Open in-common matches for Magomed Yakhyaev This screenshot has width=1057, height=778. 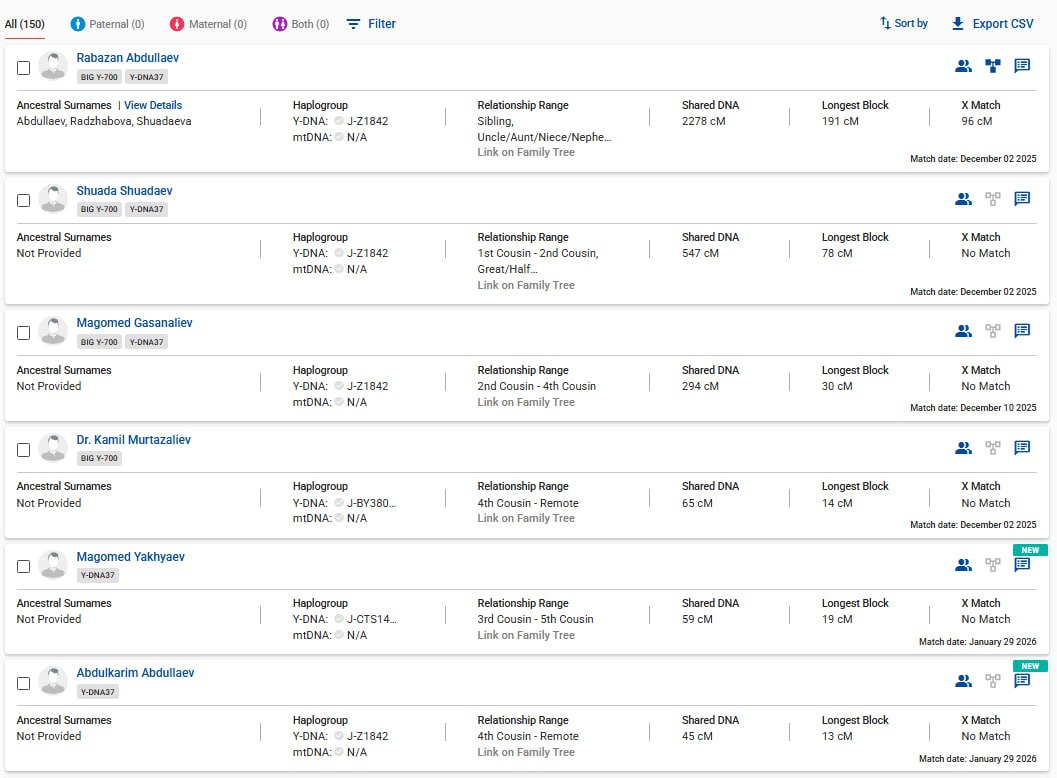[963, 564]
